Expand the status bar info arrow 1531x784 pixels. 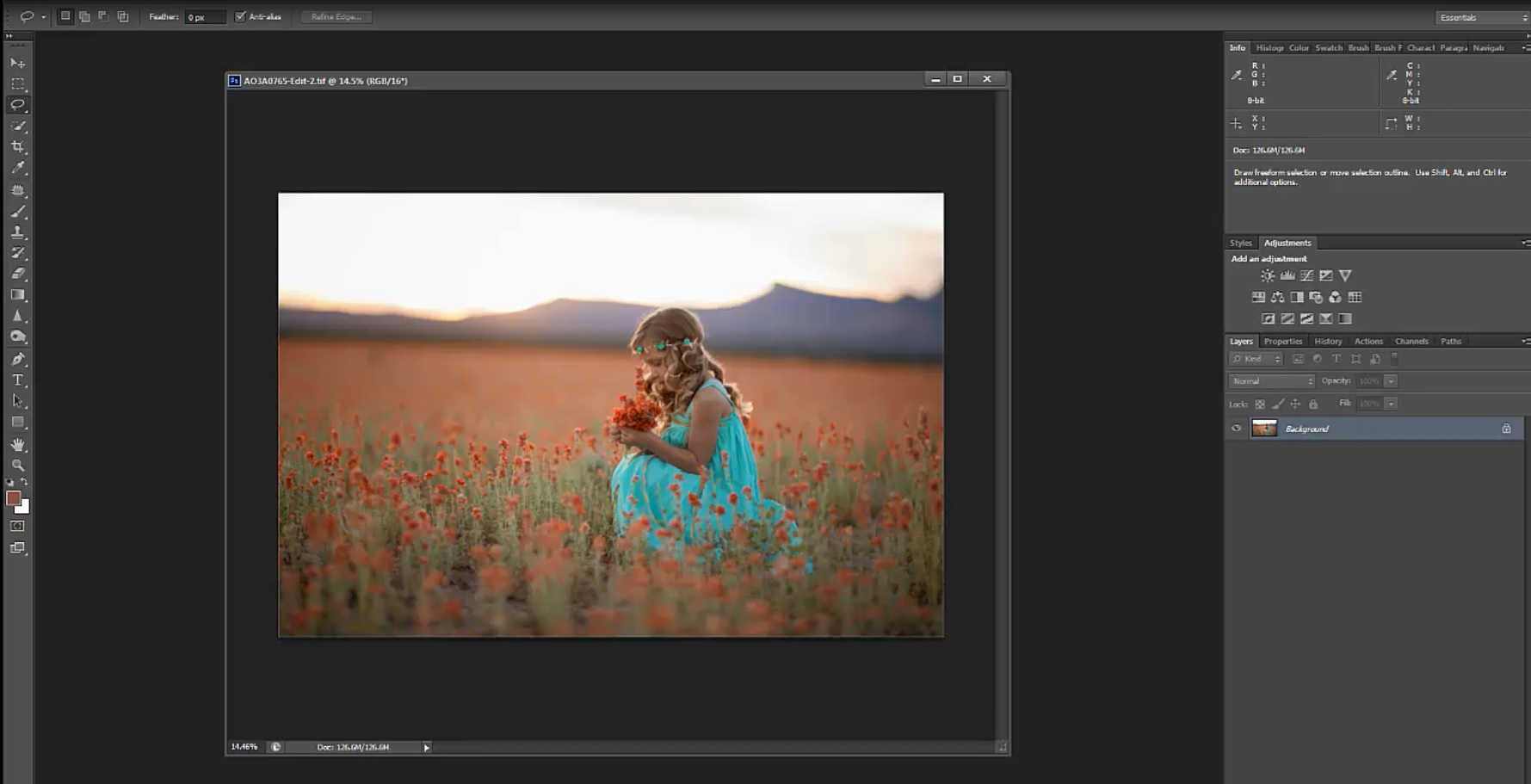point(426,748)
